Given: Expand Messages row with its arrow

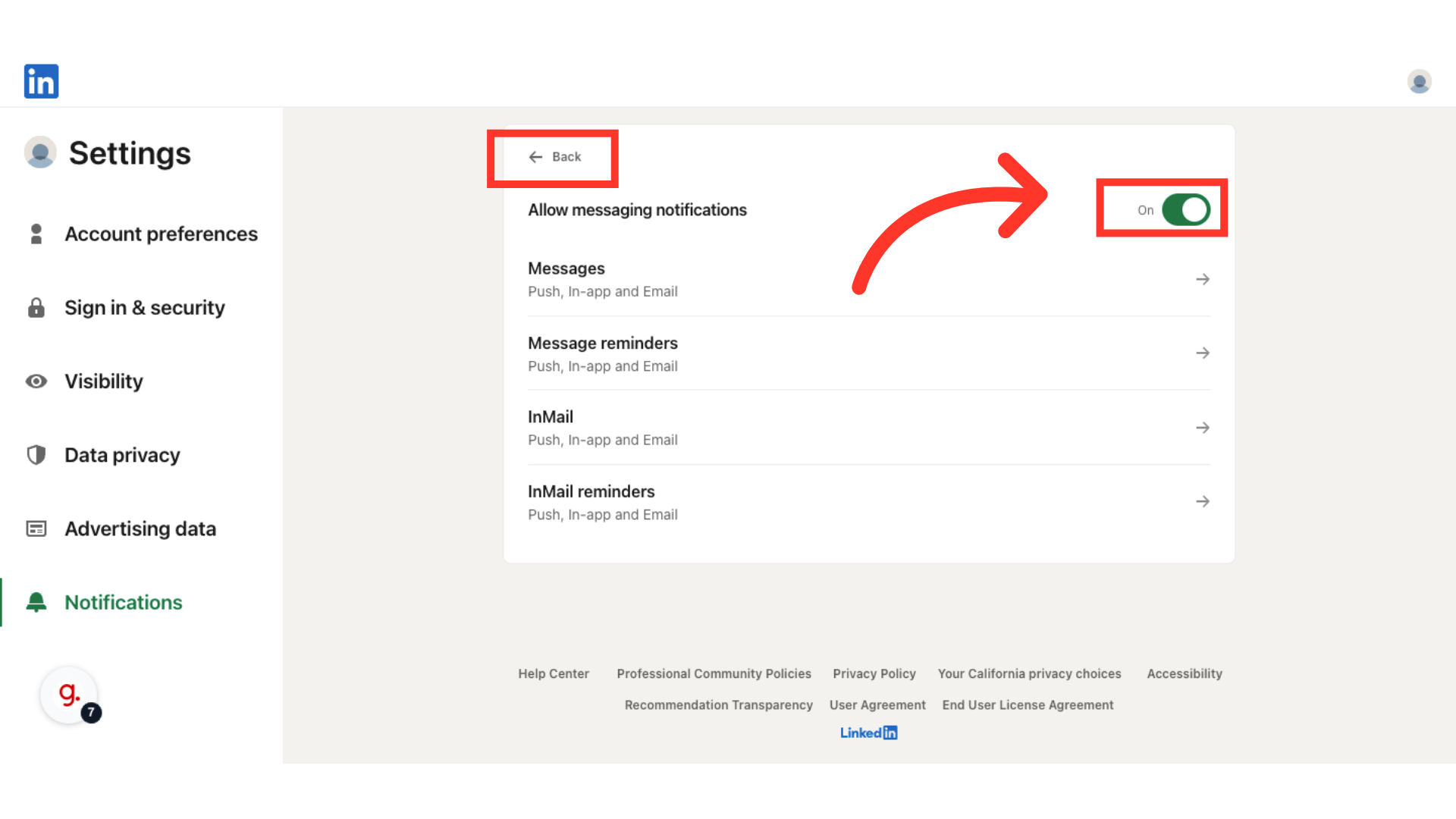Looking at the screenshot, I should pos(1202,280).
